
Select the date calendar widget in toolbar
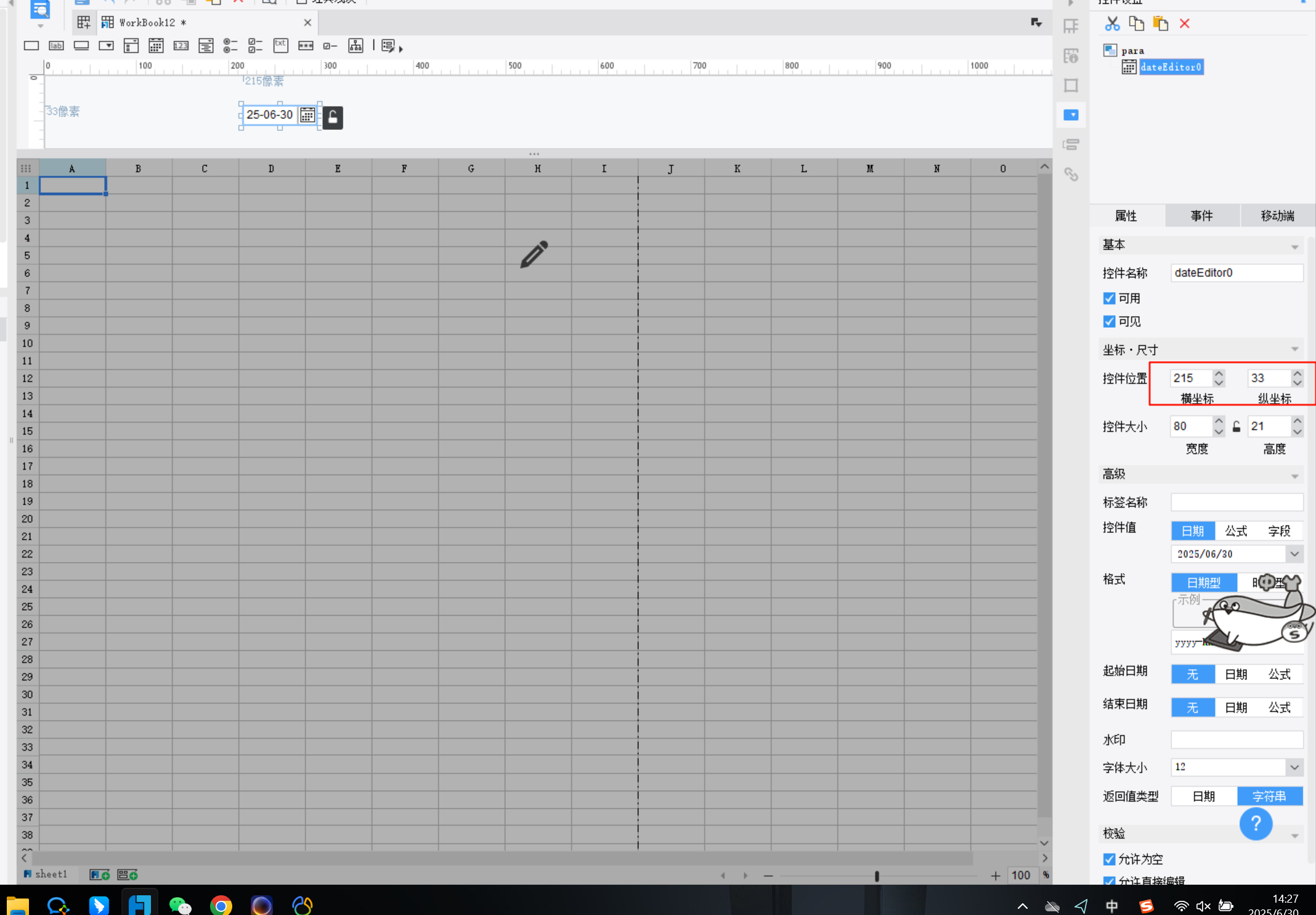[x=156, y=46]
